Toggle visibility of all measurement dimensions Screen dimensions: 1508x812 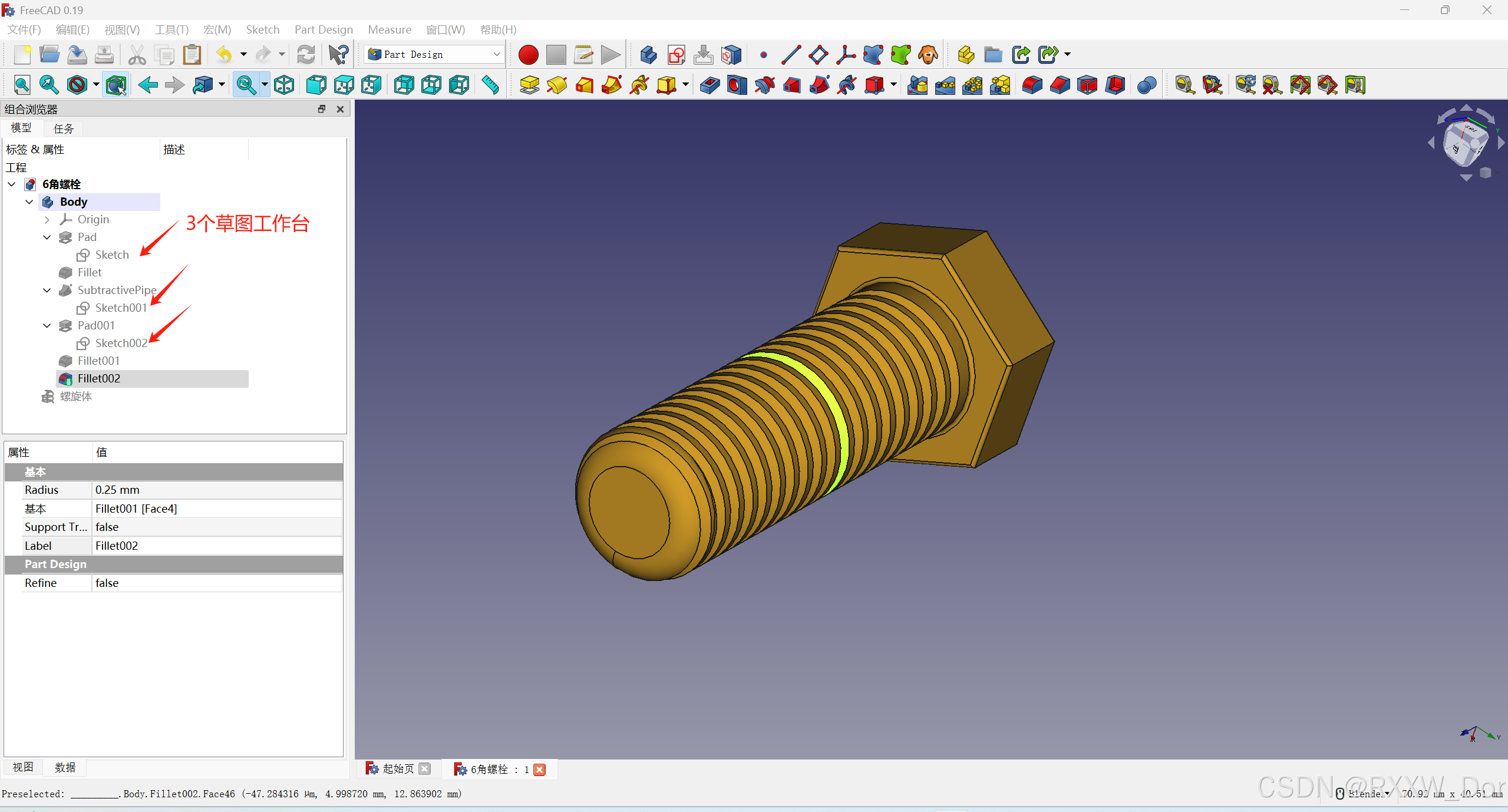[x=1301, y=85]
